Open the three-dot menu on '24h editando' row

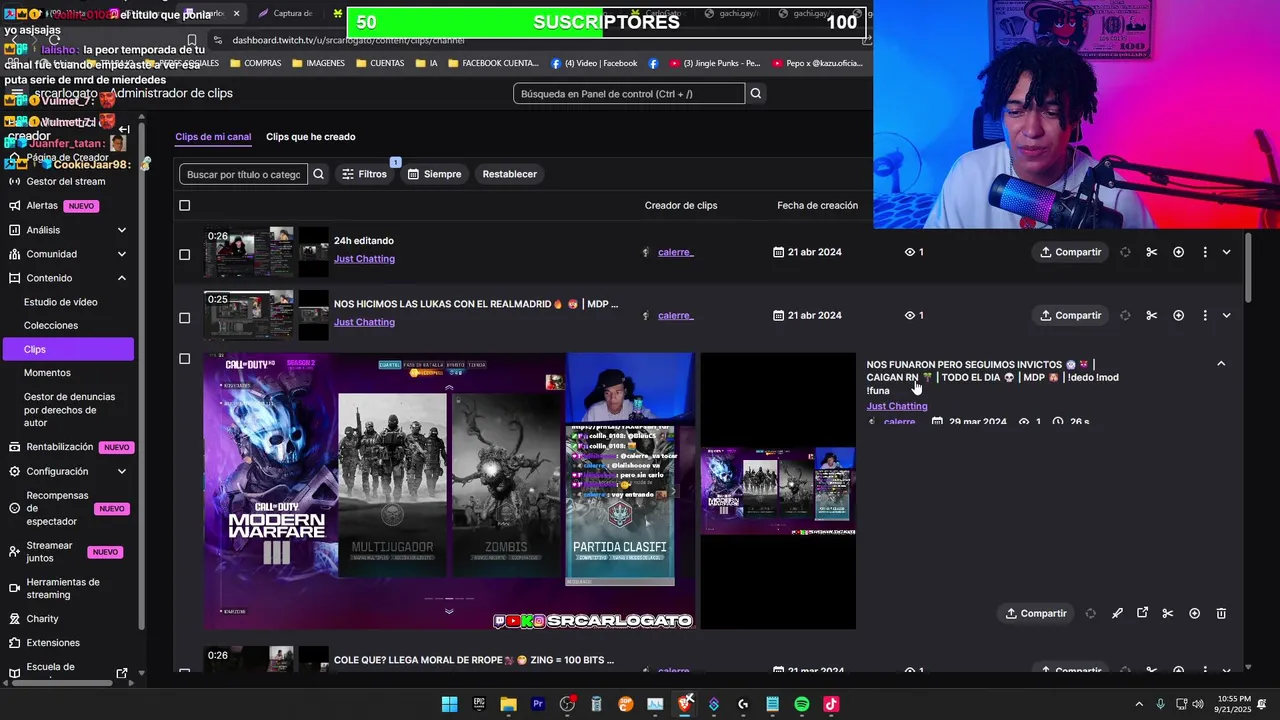pos(1205,252)
